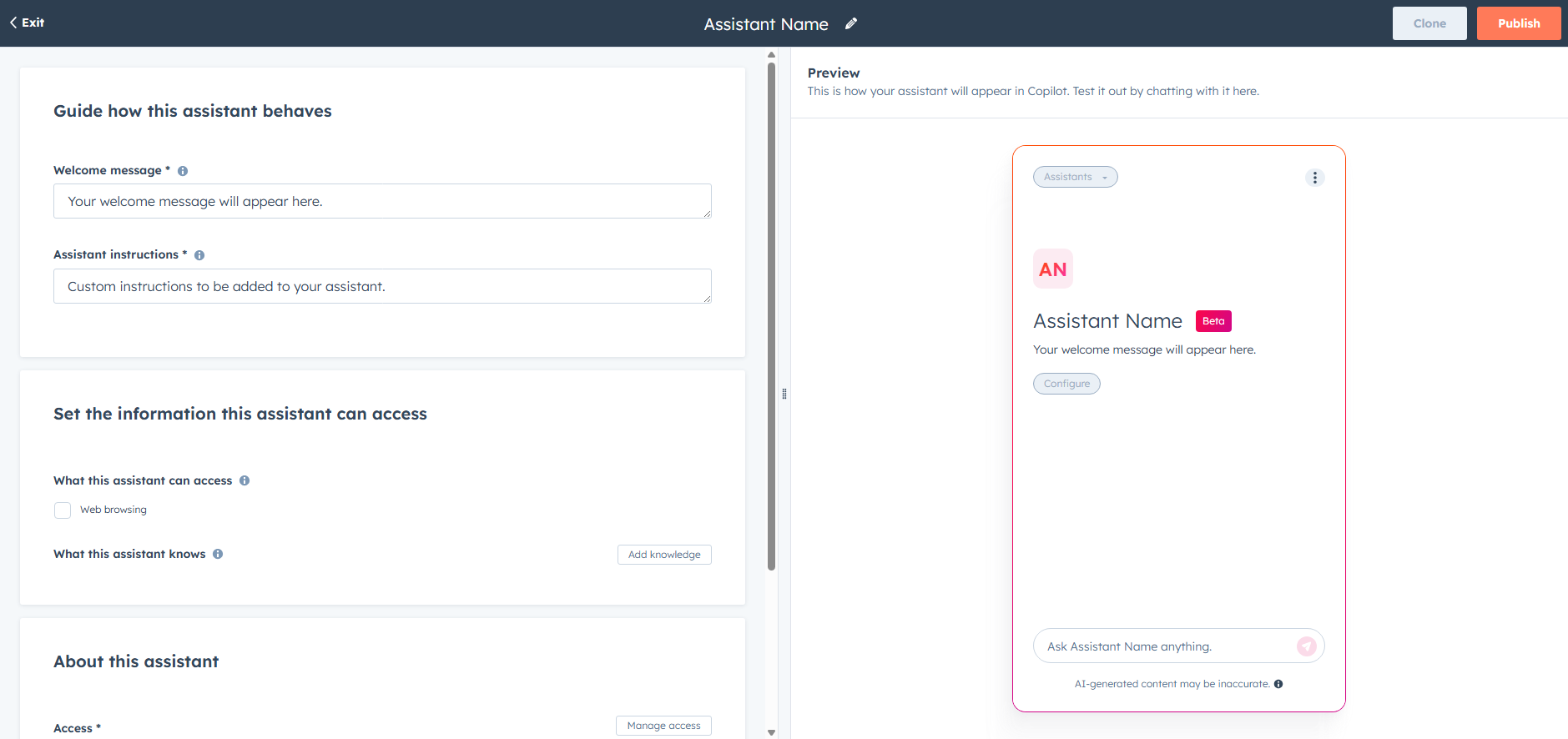
Task: Click 'Your welcome message will appear here.' in preview
Action: (1144, 349)
